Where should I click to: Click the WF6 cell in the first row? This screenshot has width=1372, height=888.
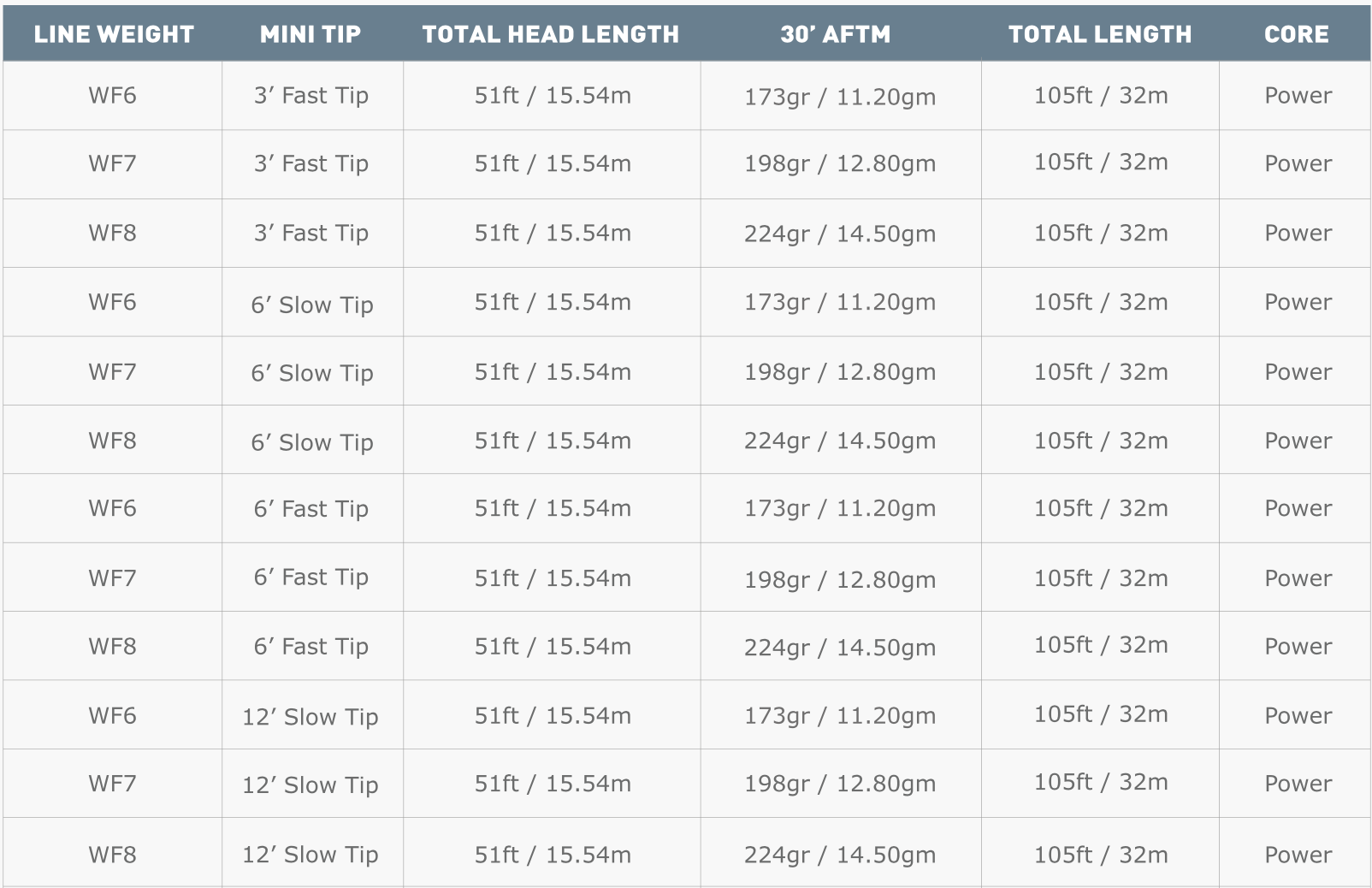click(x=112, y=96)
